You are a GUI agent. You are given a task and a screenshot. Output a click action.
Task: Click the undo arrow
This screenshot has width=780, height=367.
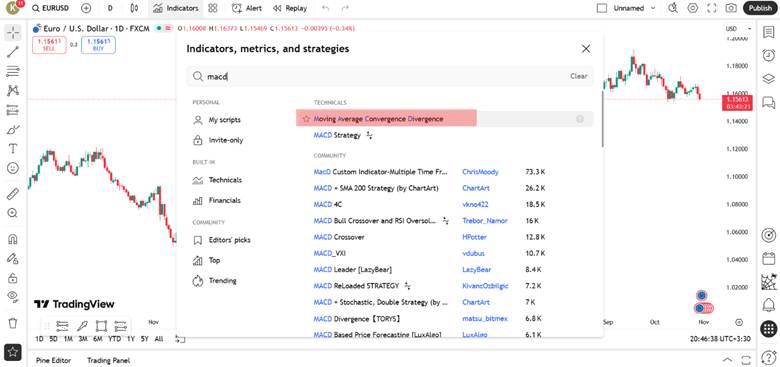[325, 8]
